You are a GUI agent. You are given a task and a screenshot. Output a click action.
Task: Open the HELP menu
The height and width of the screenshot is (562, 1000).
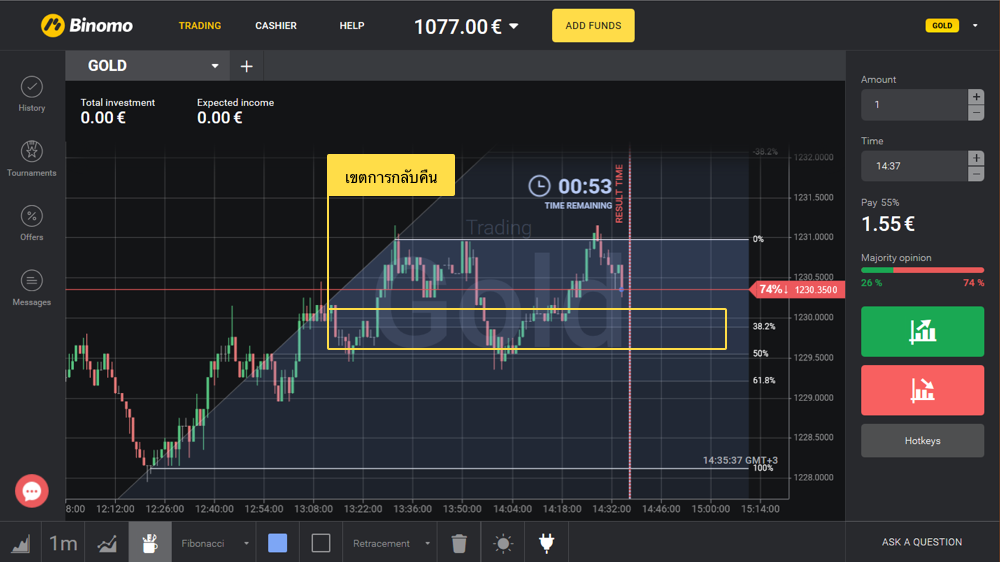click(x=352, y=26)
